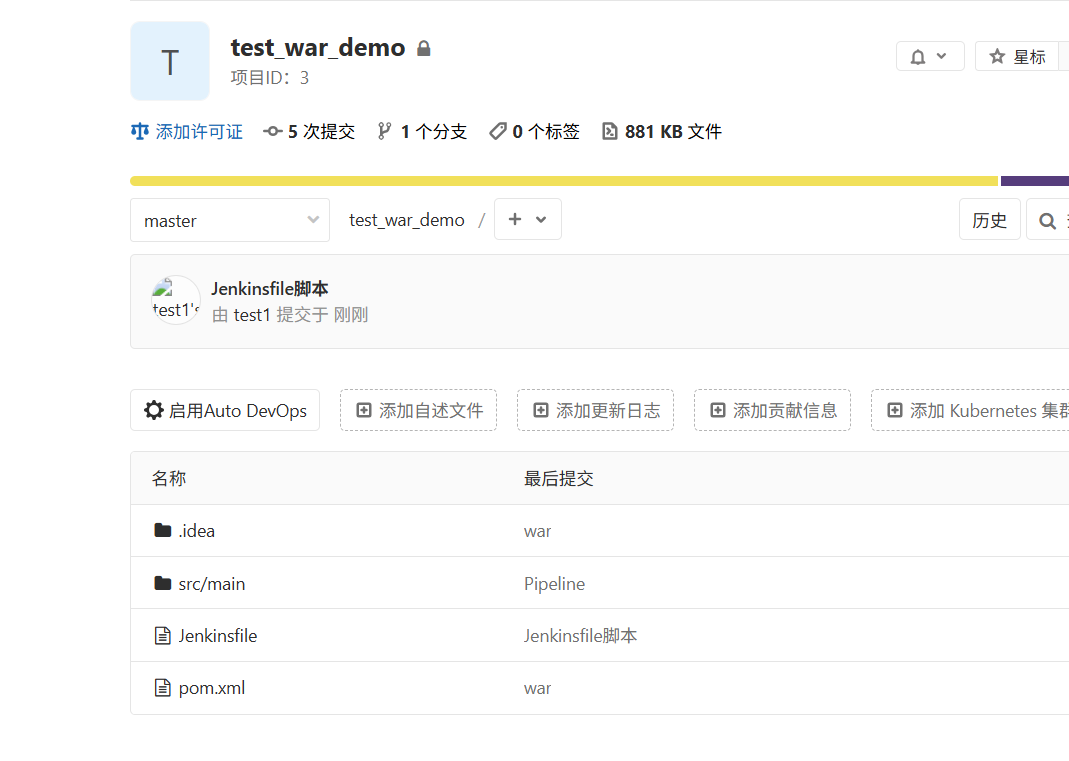Open the Jenkinsfile脚本 commit message
Viewport: 1069px width, 761px height.
pyautogui.click(x=270, y=289)
